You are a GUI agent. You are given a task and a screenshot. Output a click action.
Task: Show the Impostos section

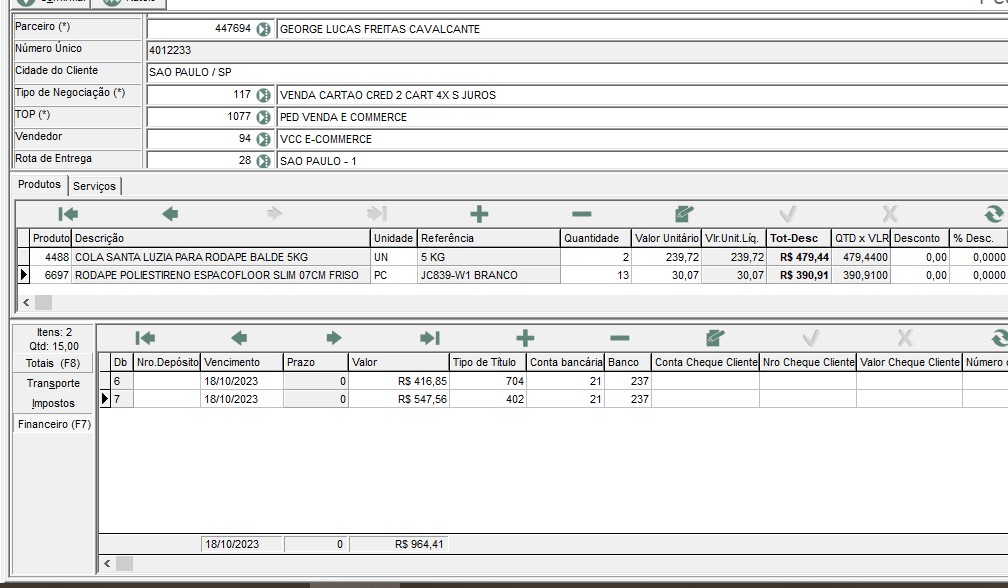pos(53,403)
